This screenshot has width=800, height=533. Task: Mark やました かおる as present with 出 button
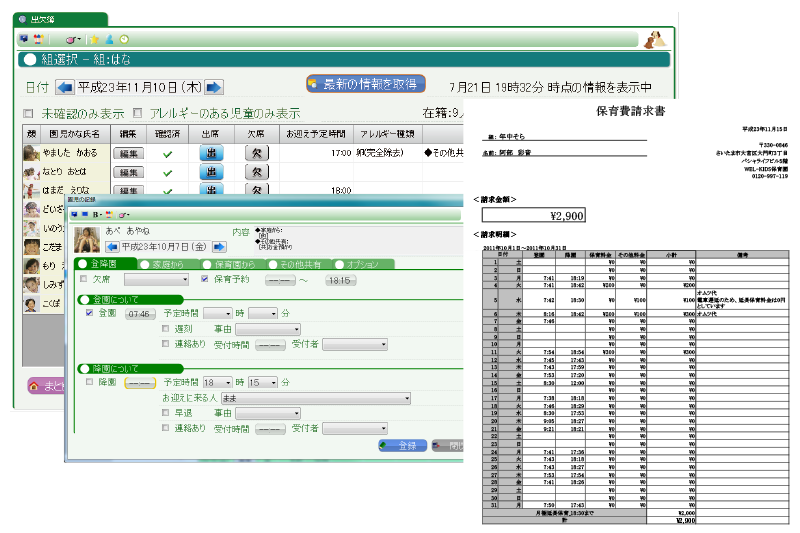click(x=211, y=153)
